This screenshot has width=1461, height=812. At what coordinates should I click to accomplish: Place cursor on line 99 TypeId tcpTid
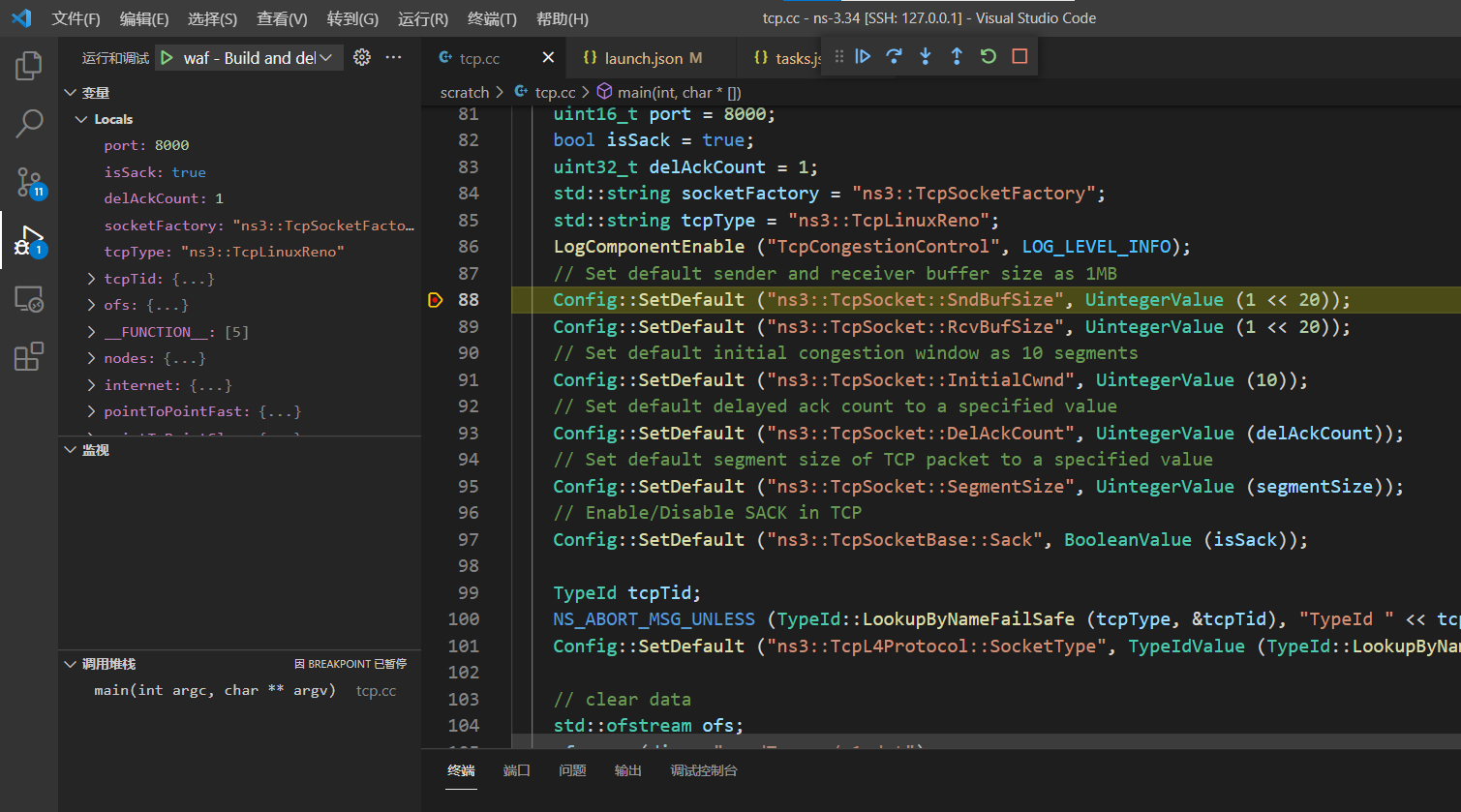tap(626, 592)
